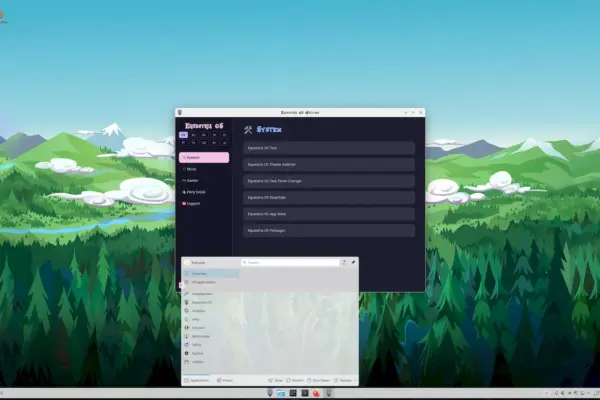Screen dimensions: 600x400
Task: Click the search field in launcher menu
Action: [290, 262]
